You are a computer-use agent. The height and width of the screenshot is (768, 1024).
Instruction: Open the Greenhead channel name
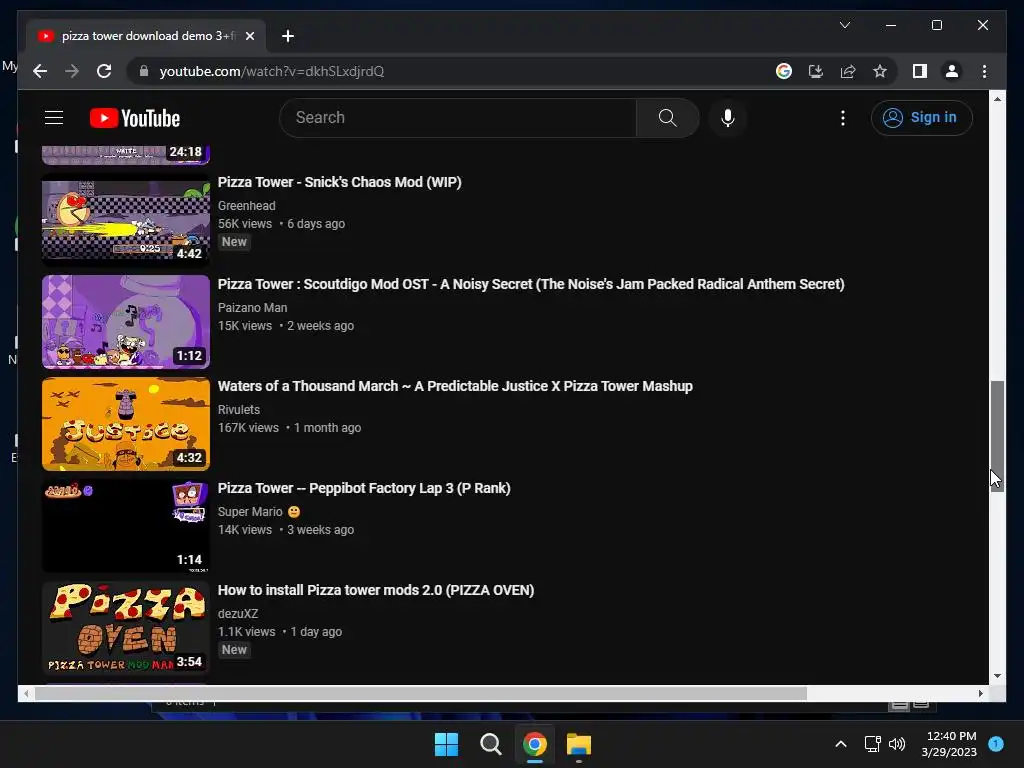coord(246,206)
